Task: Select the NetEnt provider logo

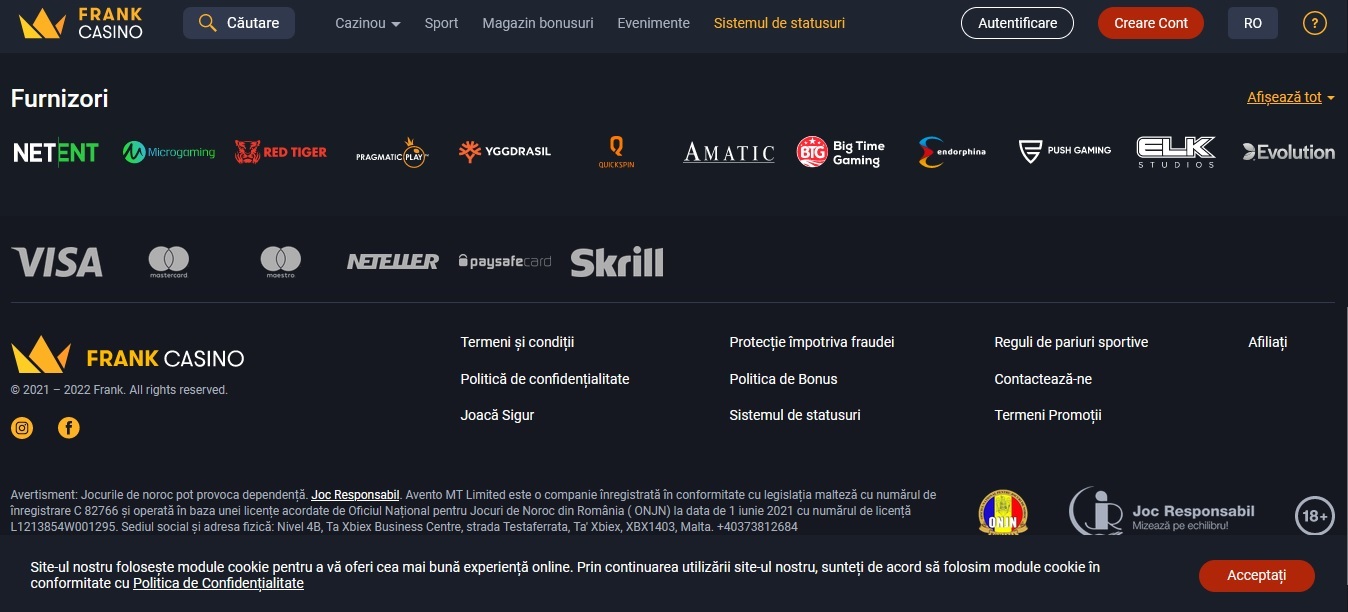Action: pyautogui.click(x=56, y=152)
